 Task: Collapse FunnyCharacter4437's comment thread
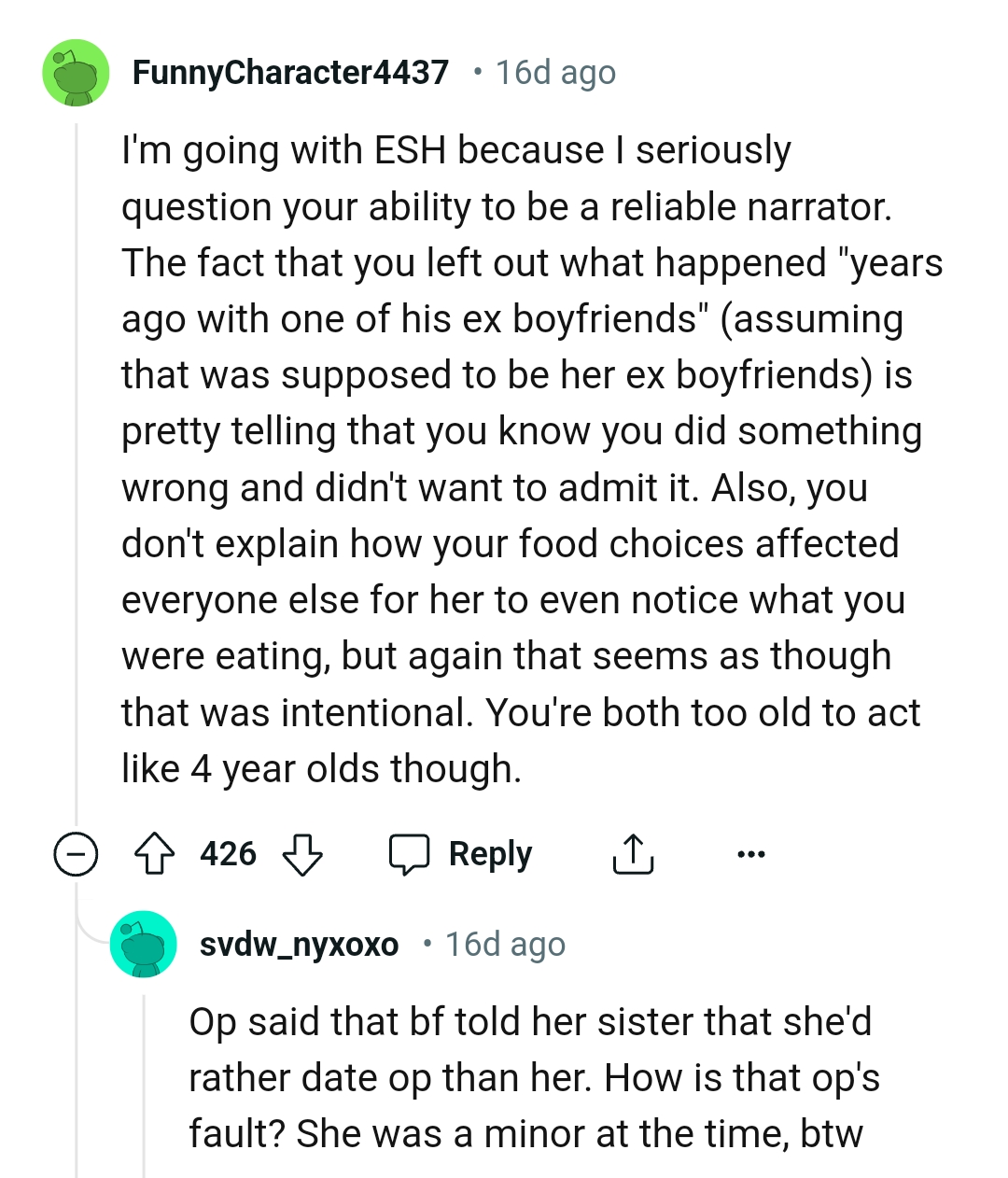pyautogui.click(x=77, y=854)
